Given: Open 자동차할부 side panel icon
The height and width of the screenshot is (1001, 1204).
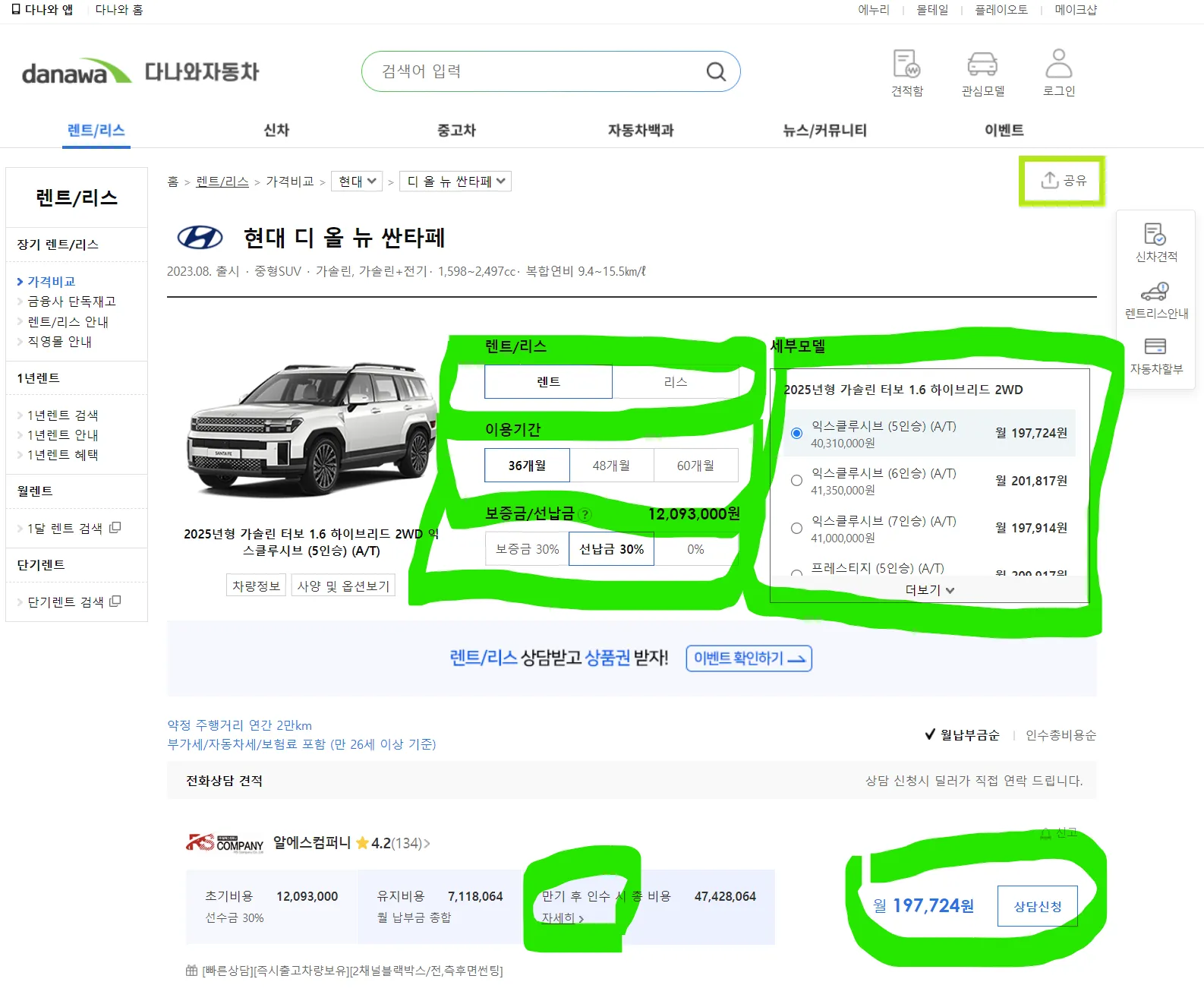Looking at the screenshot, I should (1155, 347).
